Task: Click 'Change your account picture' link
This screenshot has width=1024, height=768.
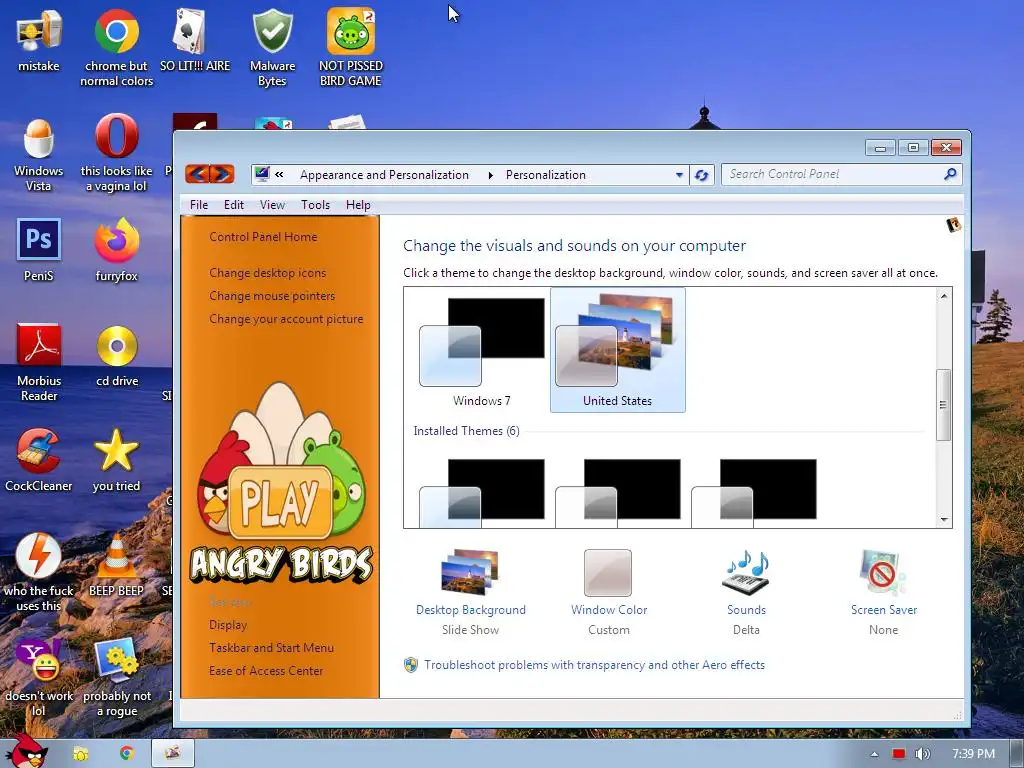Action: (x=286, y=319)
